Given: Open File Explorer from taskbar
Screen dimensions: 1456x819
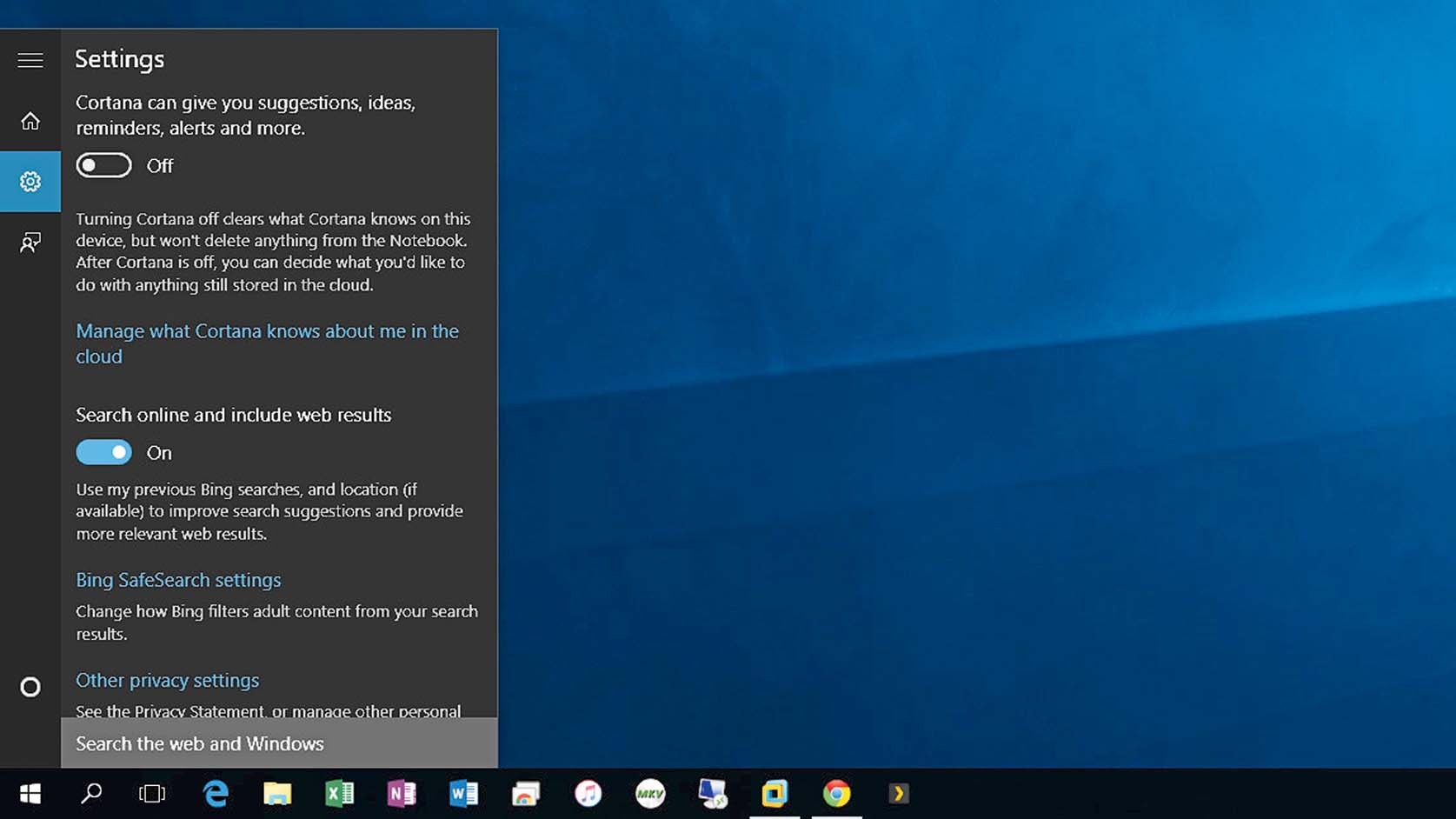Looking at the screenshot, I should (277, 794).
